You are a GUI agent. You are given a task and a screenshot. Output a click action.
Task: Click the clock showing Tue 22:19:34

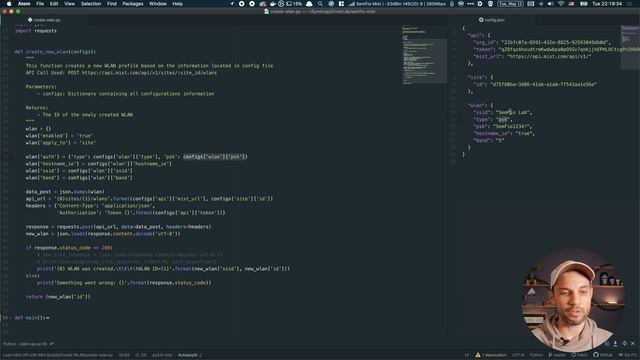click(607, 4)
